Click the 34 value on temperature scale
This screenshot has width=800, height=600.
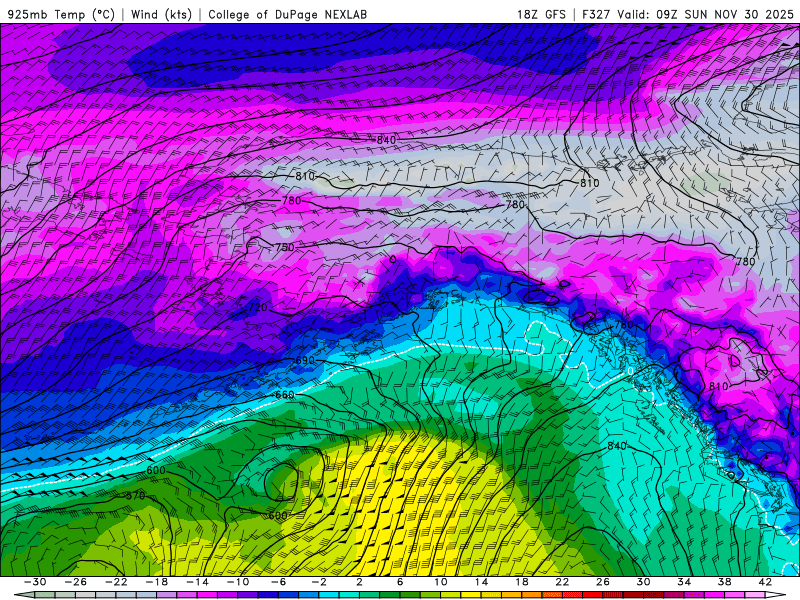click(x=684, y=582)
